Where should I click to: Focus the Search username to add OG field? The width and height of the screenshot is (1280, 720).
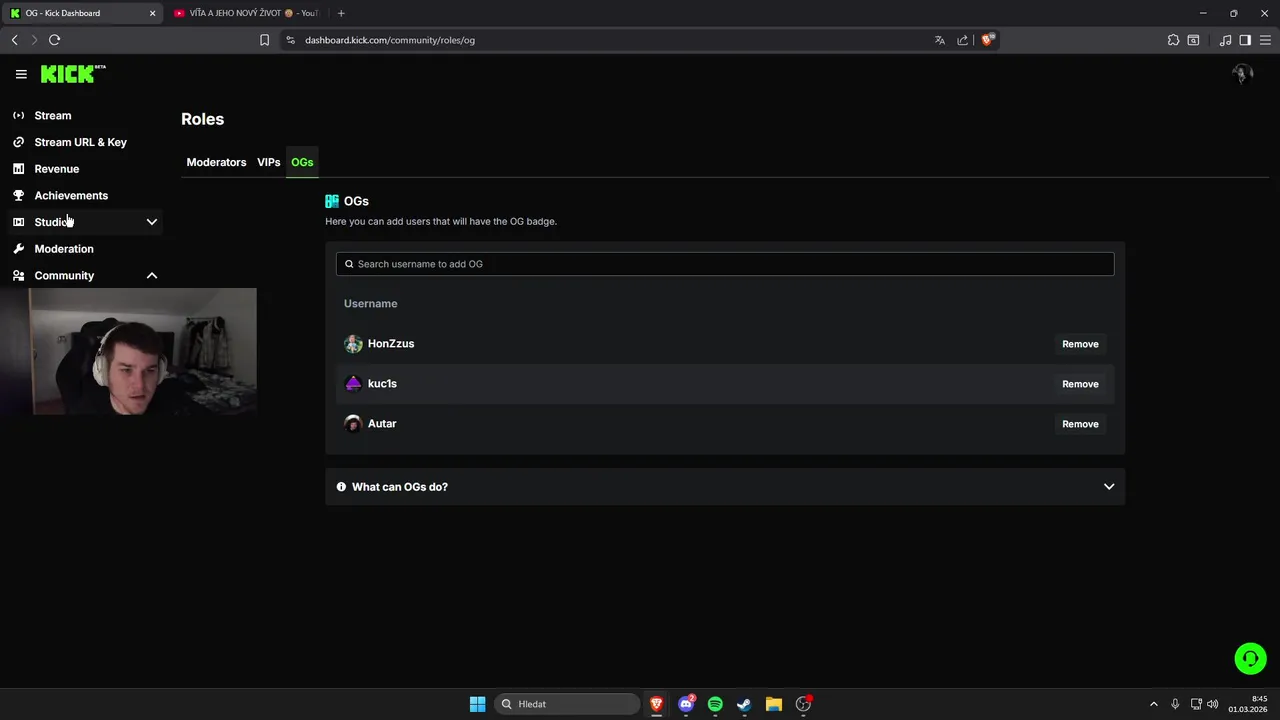click(725, 264)
